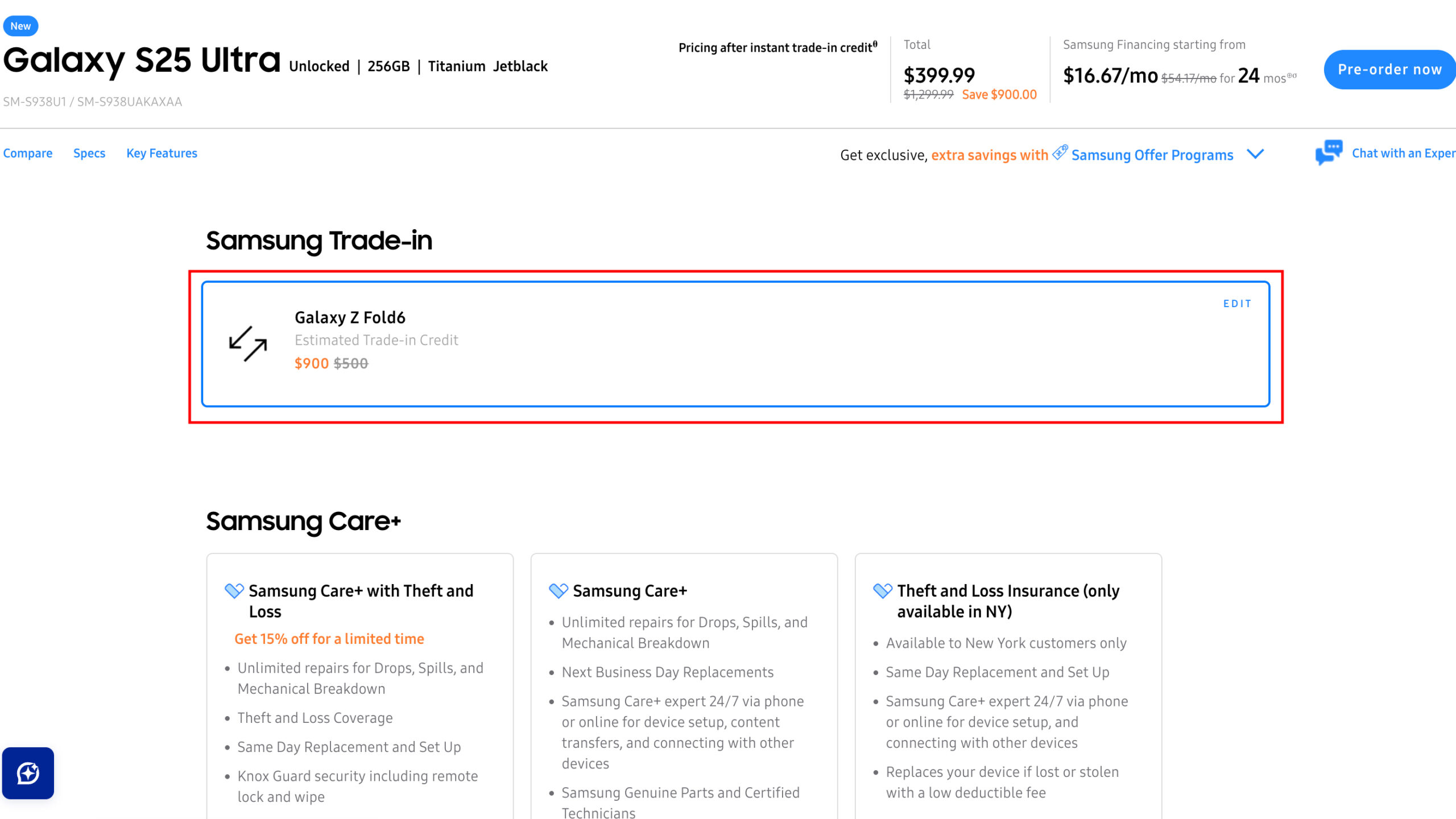Click the Samsung Offer Programs tag icon

tap(1060, 152)
